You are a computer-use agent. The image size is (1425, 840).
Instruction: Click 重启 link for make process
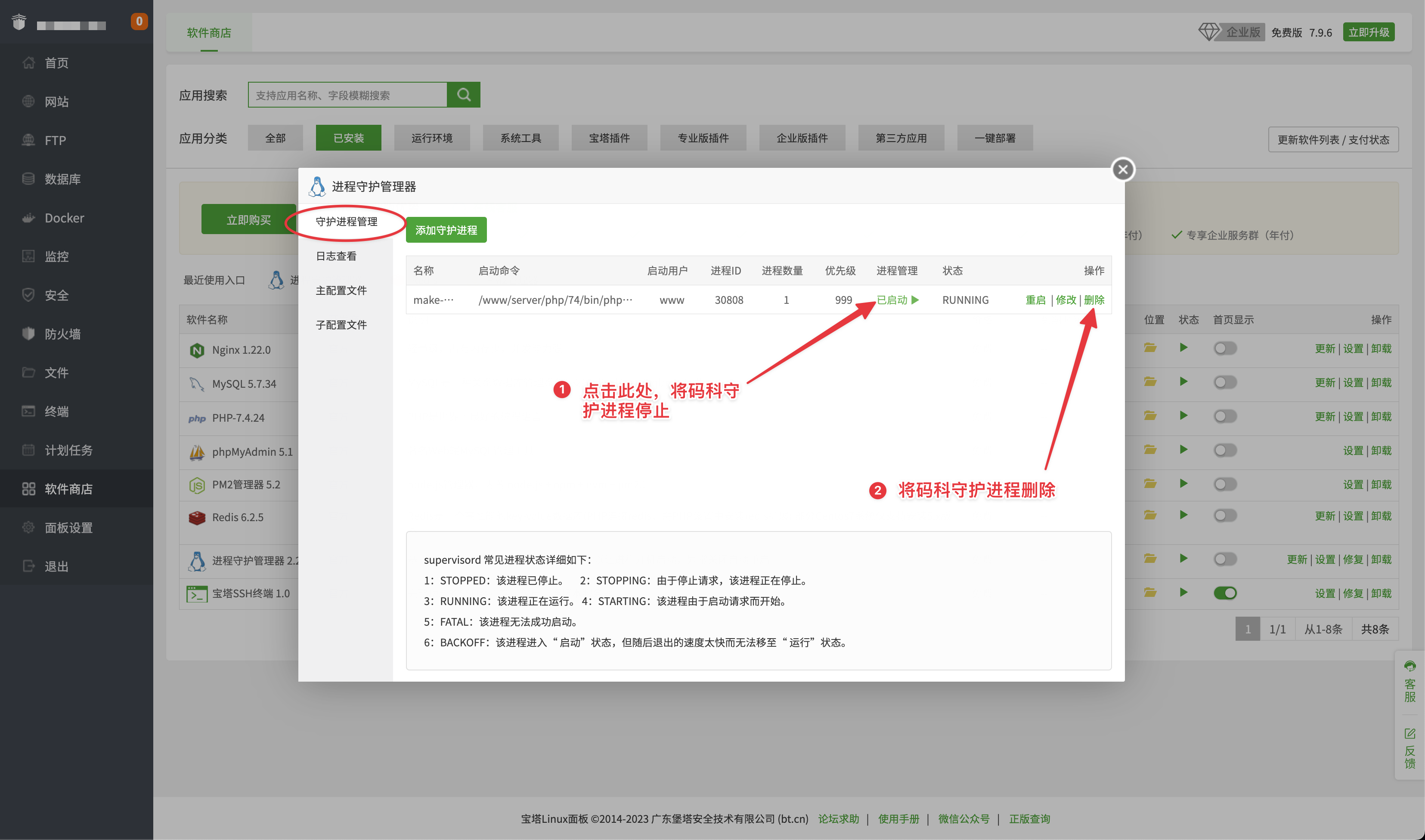click(x=1035, y=300)
